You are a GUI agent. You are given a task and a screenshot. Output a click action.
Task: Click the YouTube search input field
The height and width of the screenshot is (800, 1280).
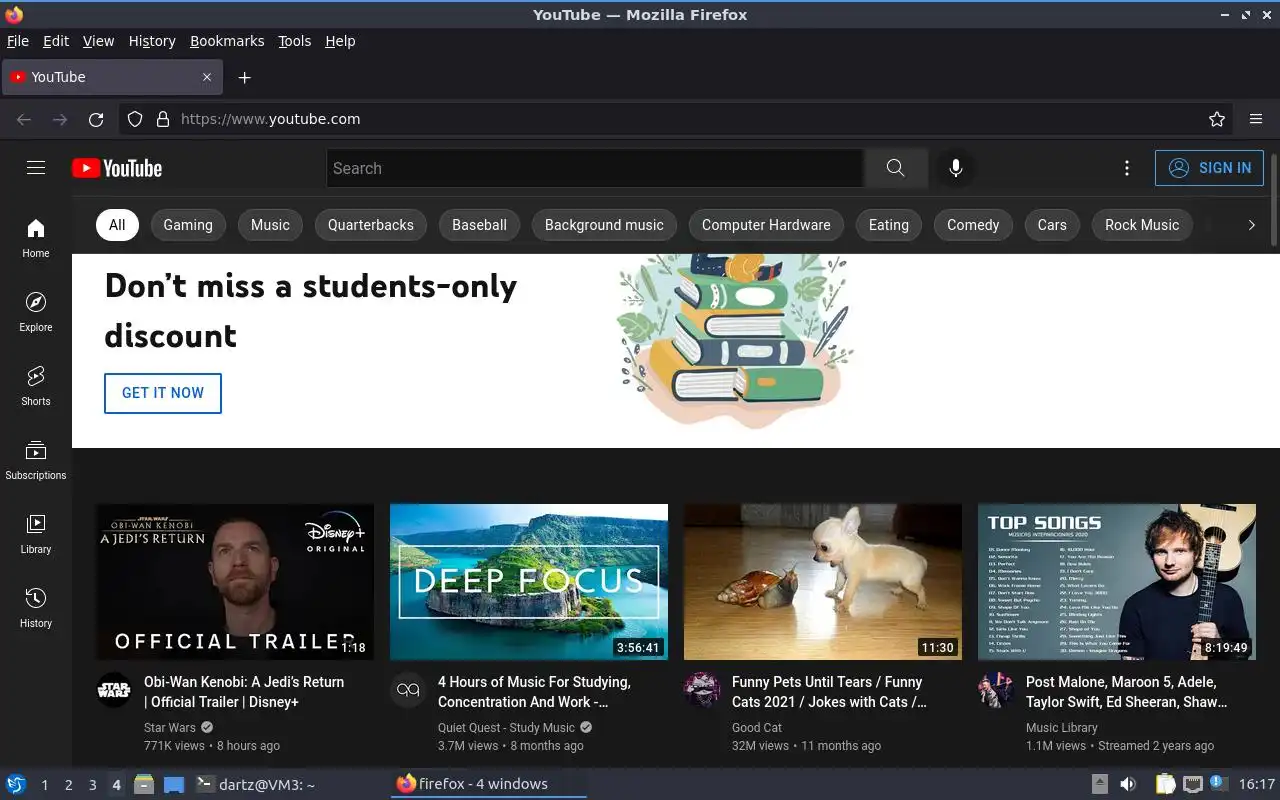click(x=595, y=168)
